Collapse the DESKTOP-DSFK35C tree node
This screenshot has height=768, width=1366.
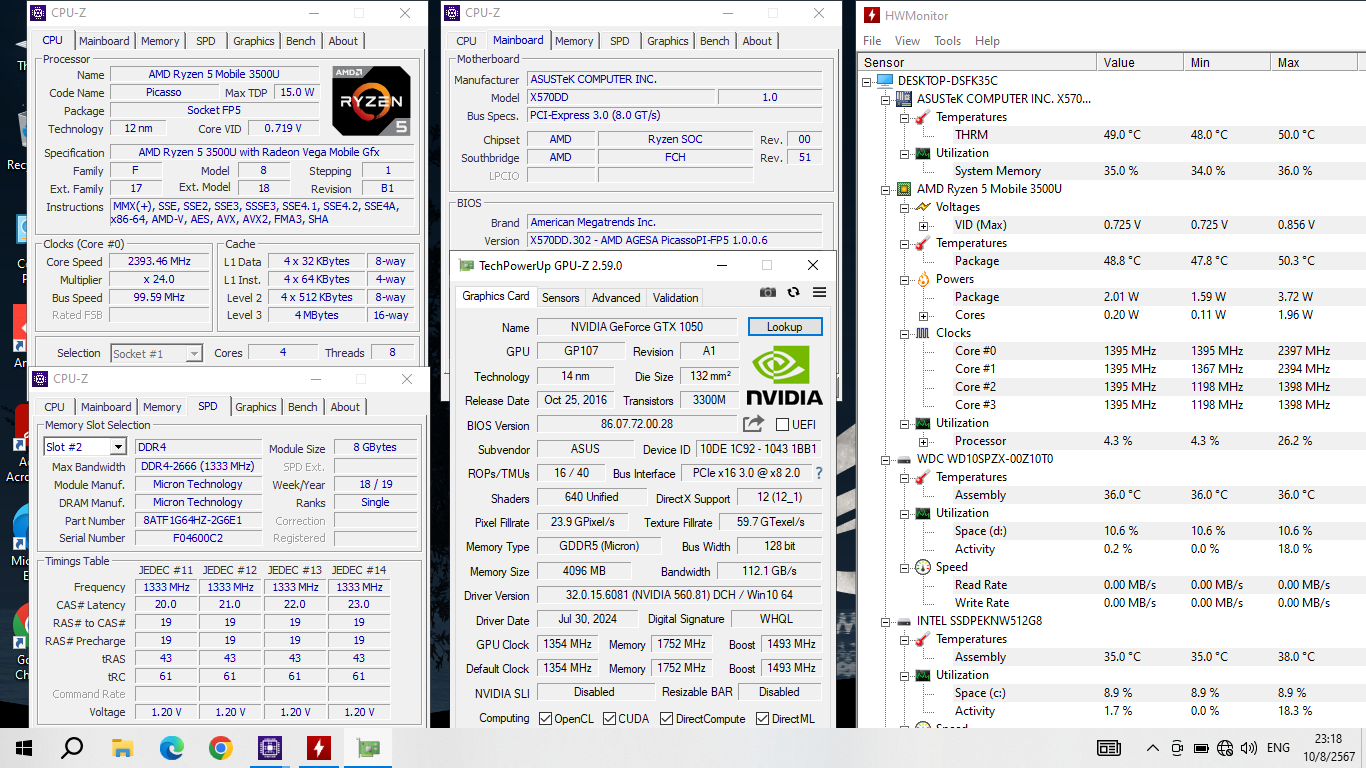click(x=867, y=81)
